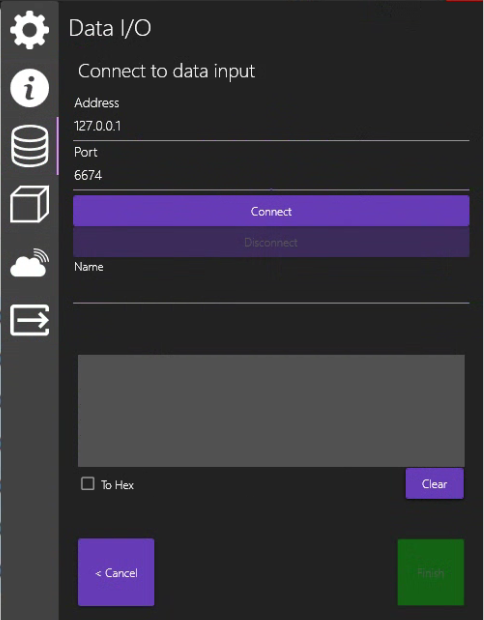The image size is (484, 620).
Task: Open the 3D cube panel
Action: (30, 204)
